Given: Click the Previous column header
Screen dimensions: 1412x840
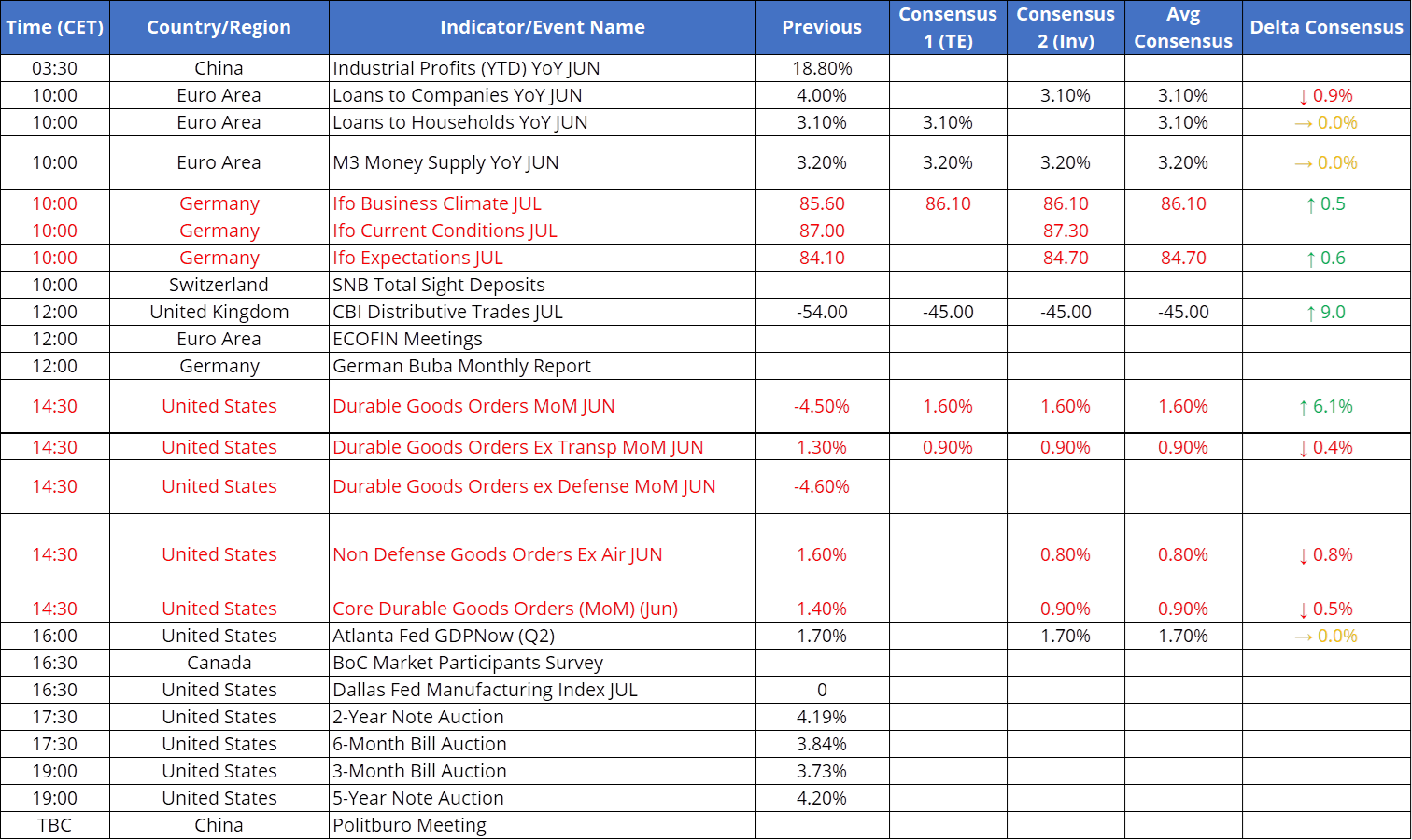Looking at the screenshot, I should [x=822, y=27].
